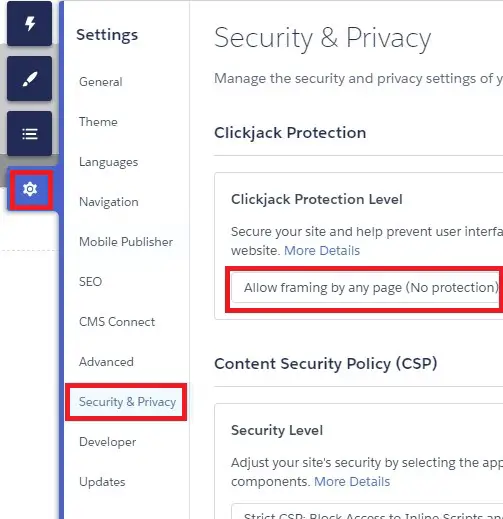Follow More Details link under Clickjack
The width and height of the screenshot is (503, 519).
click(x=322, y=251)
